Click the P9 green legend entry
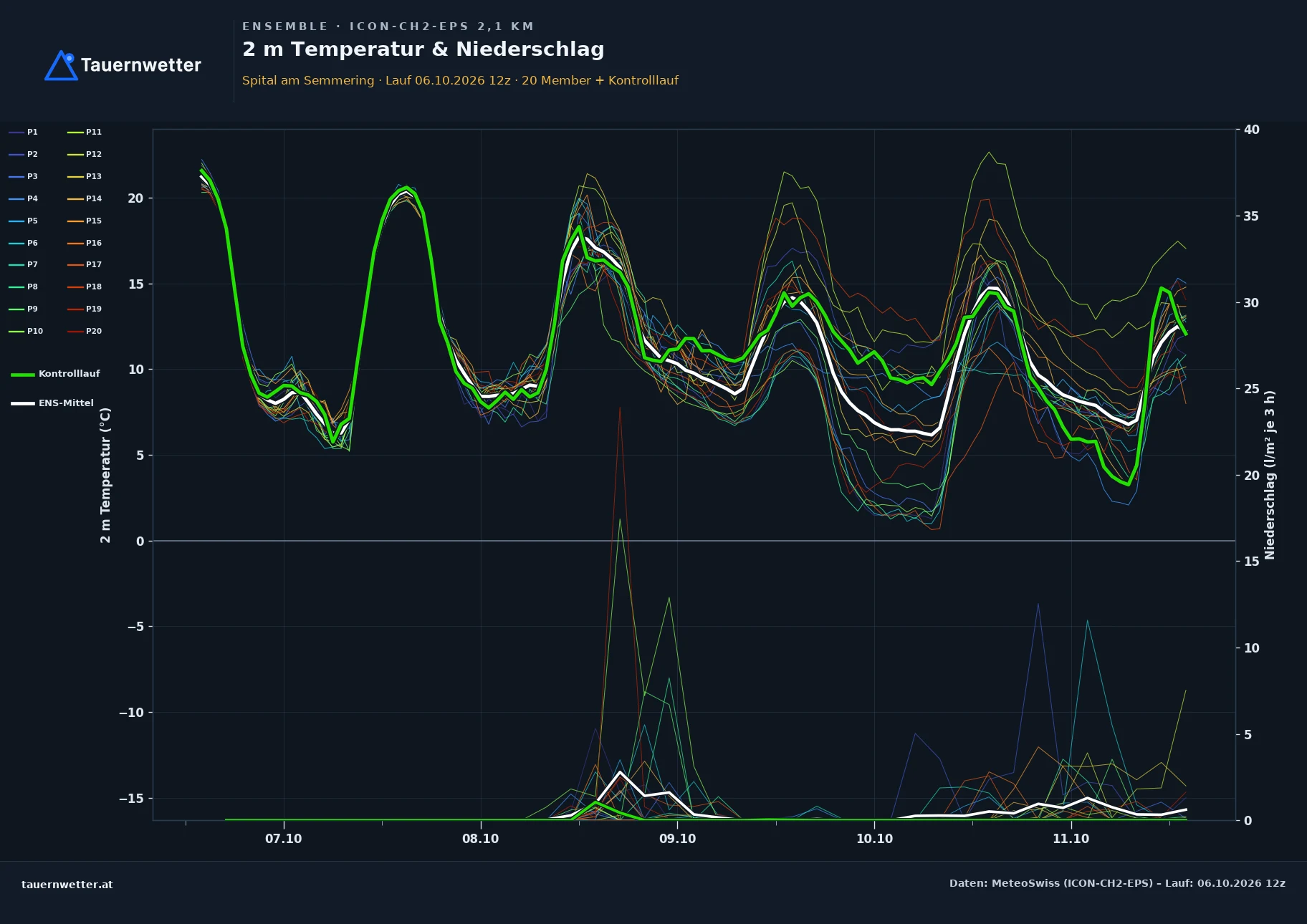 click(24, 309)
